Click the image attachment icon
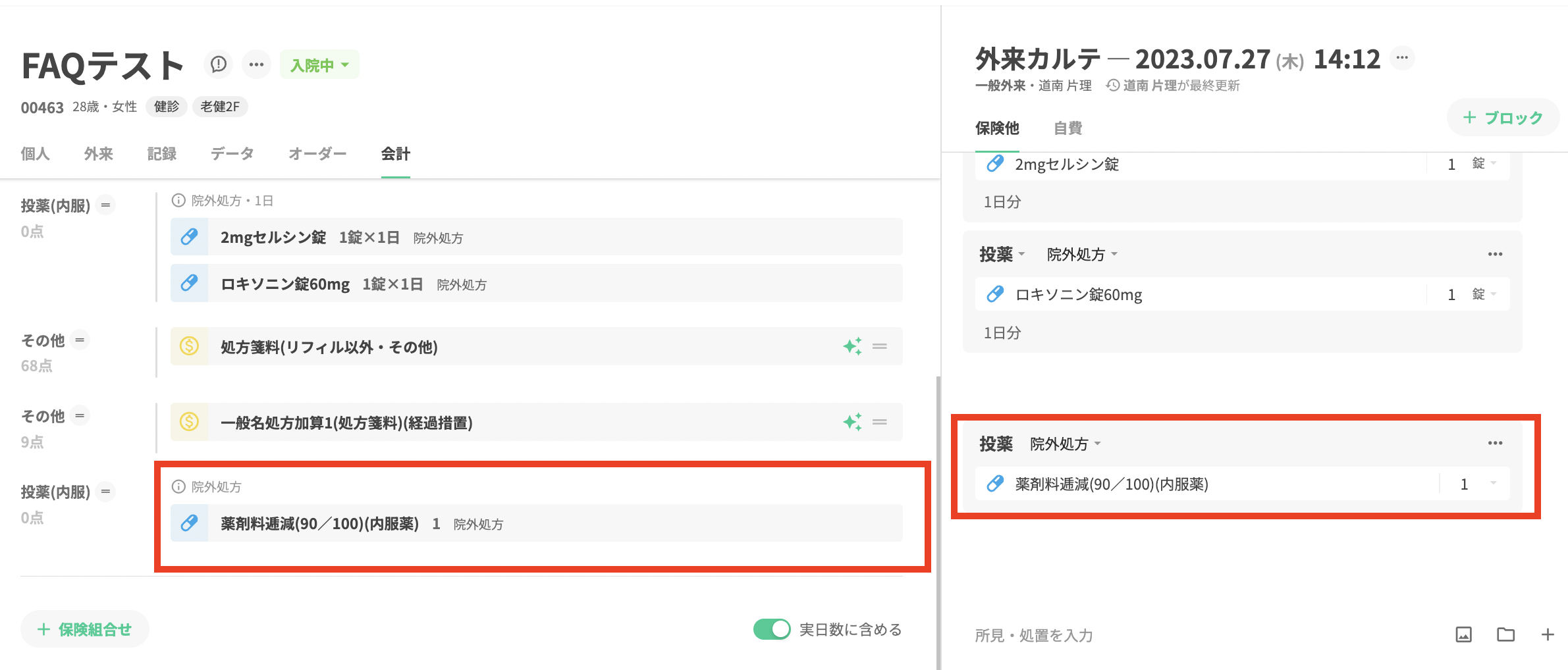Screen dimensions: 1568x670 click(1463, 634)
